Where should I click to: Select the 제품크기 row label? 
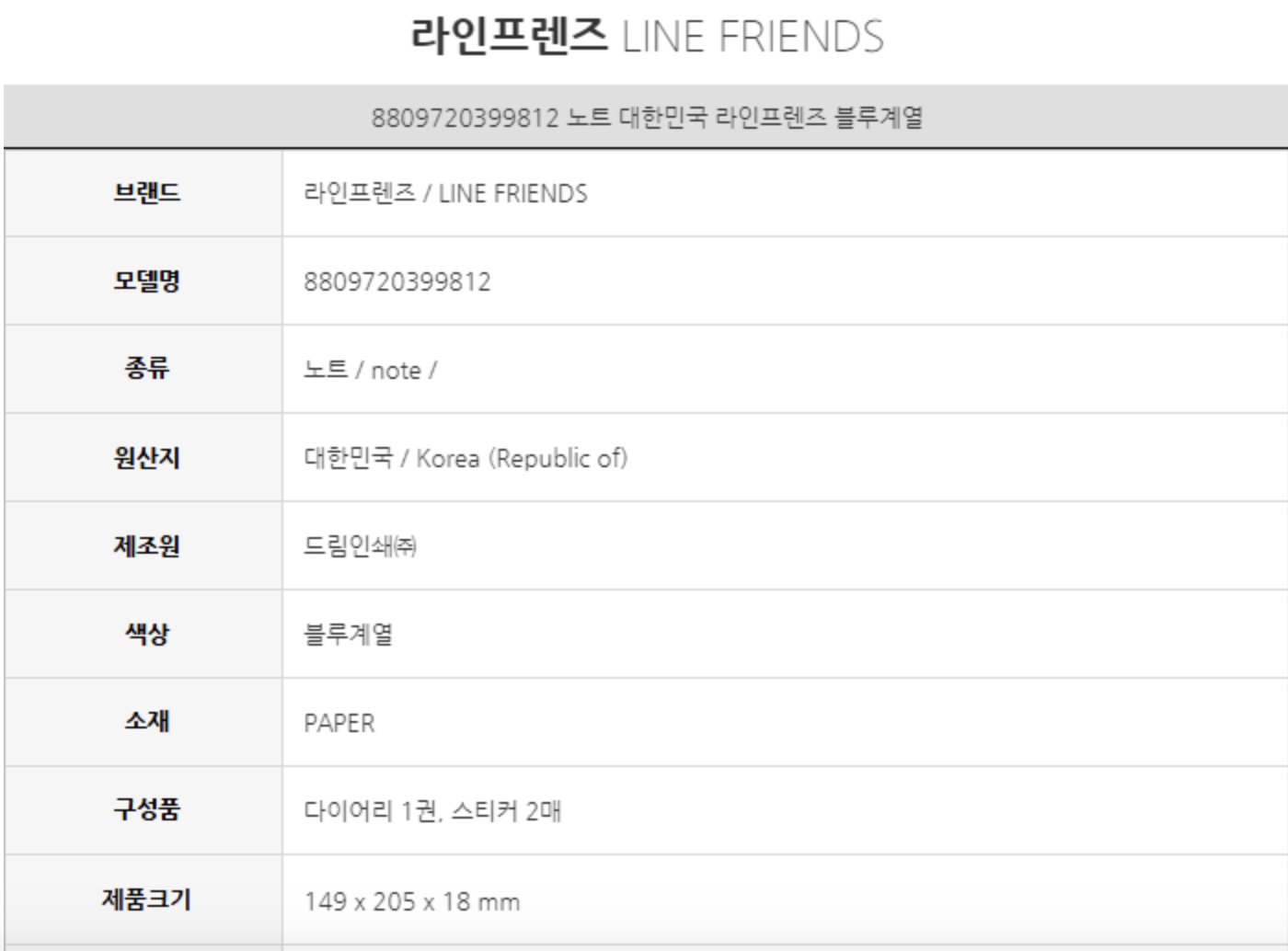(146, 899)
